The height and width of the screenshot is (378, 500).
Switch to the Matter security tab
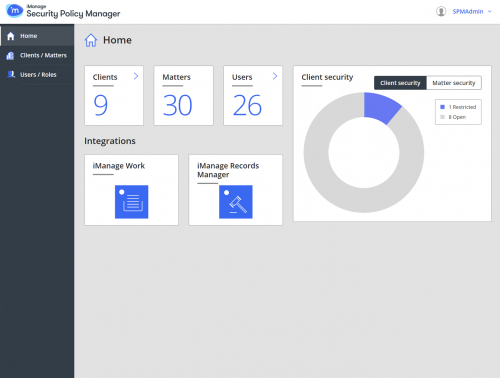click(454, 83)
